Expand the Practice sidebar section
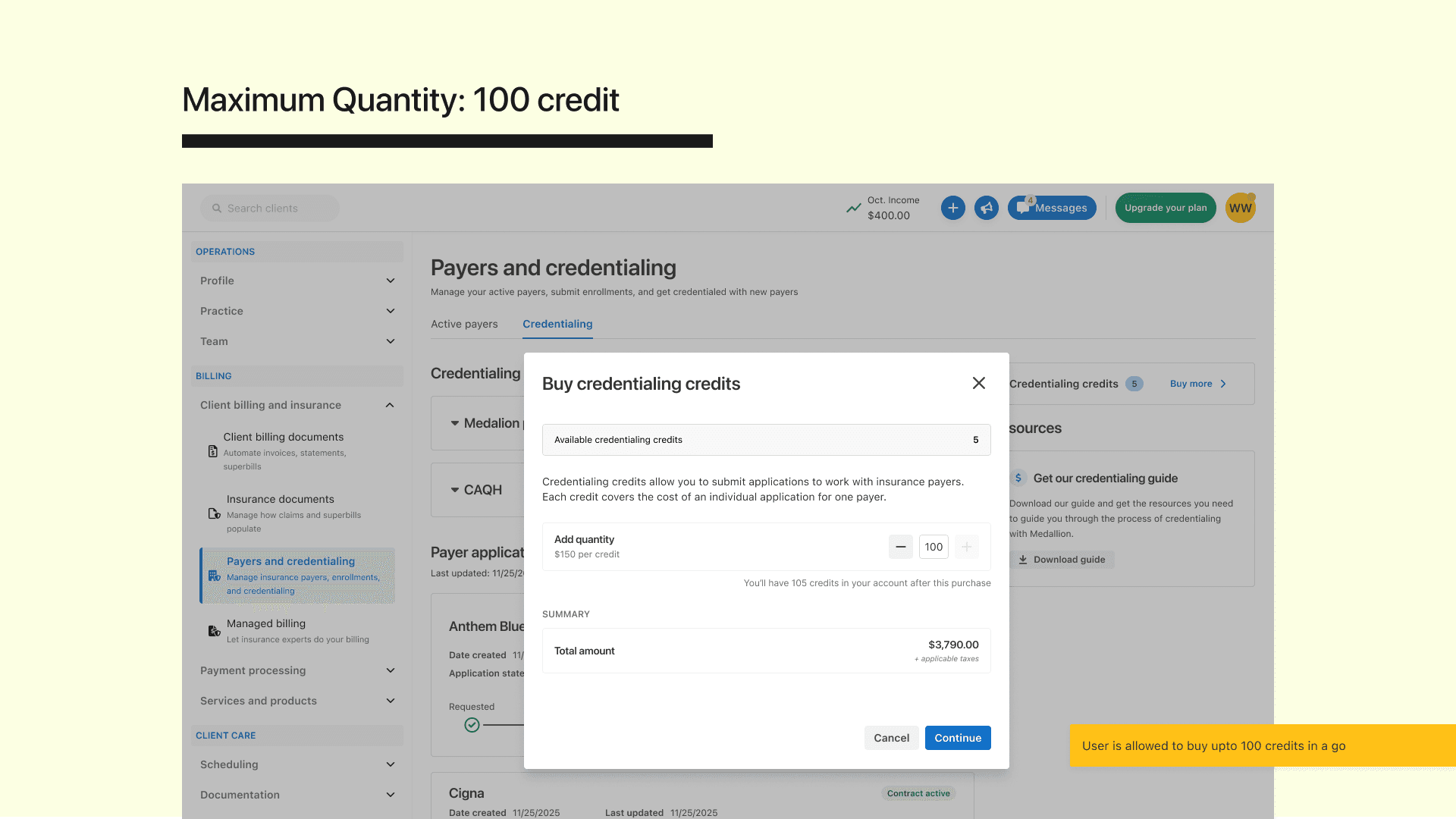 (297, 311)
